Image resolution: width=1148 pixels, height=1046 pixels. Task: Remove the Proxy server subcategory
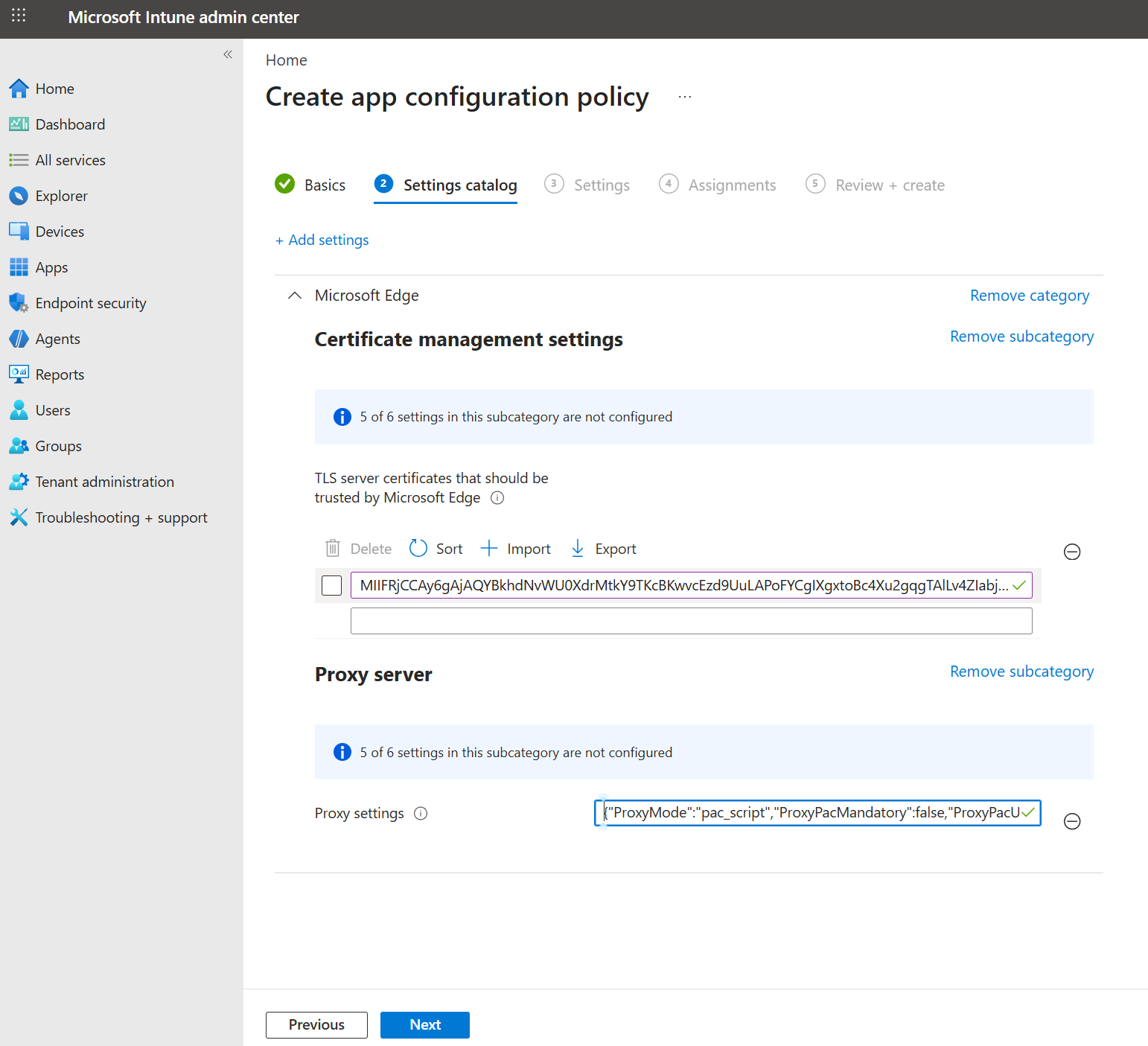[x=1021, y=672]
